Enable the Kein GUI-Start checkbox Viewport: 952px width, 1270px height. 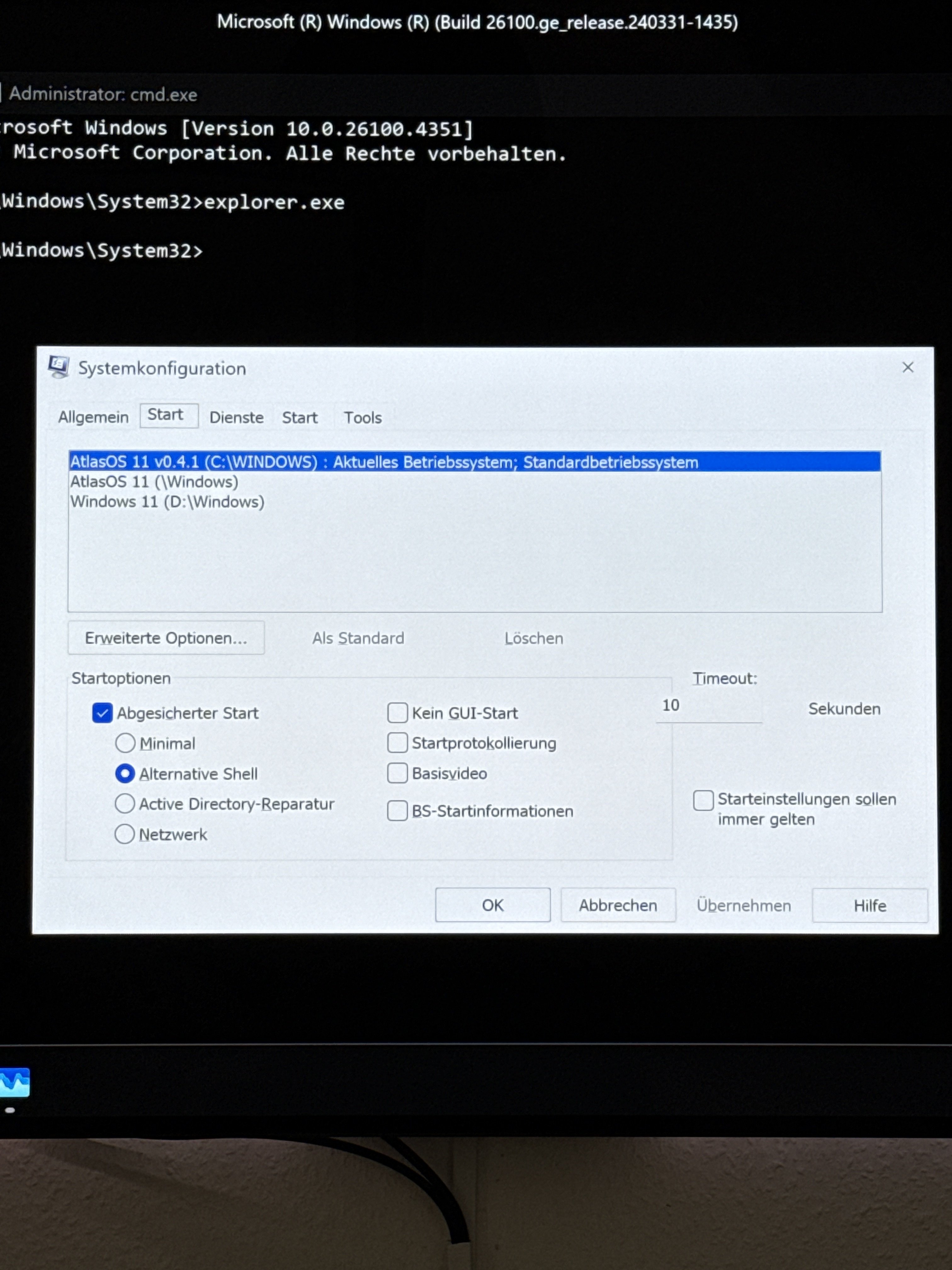pyautogui.click(x=397, y=713)
